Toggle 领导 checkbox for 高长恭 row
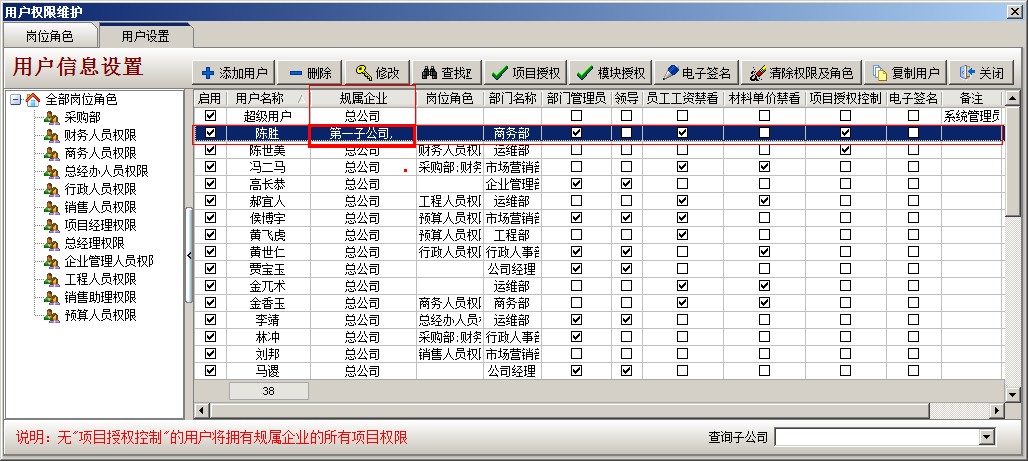The image size is (1028, 461). click(626, 184)
